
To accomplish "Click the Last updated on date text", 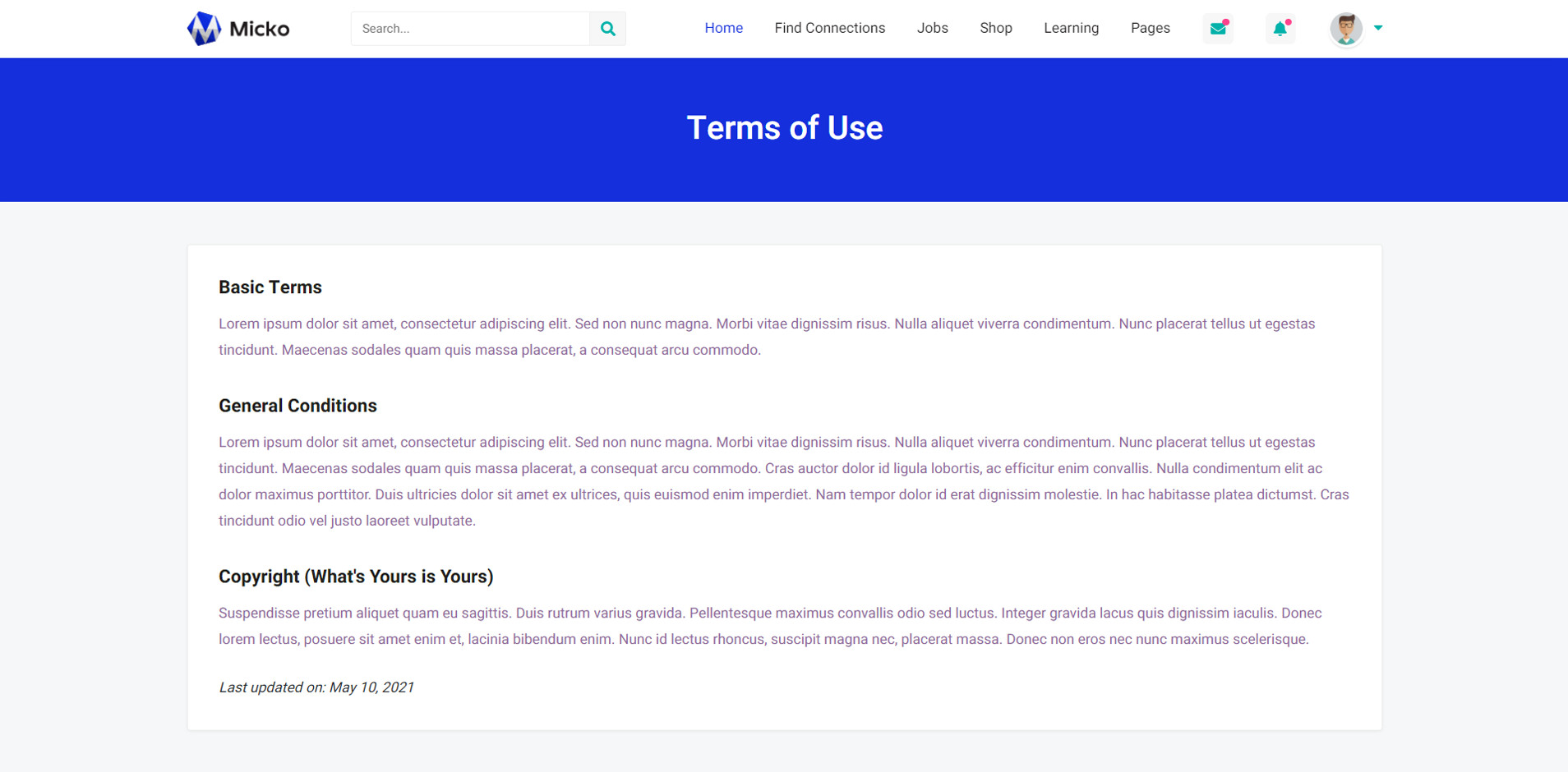I will 316,687.
